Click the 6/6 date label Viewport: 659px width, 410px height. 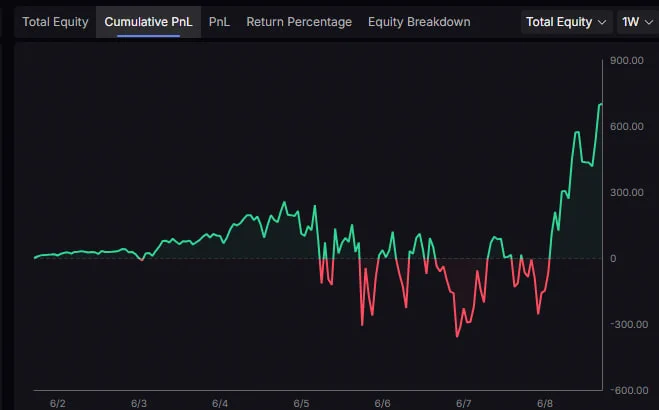[382, 404]
